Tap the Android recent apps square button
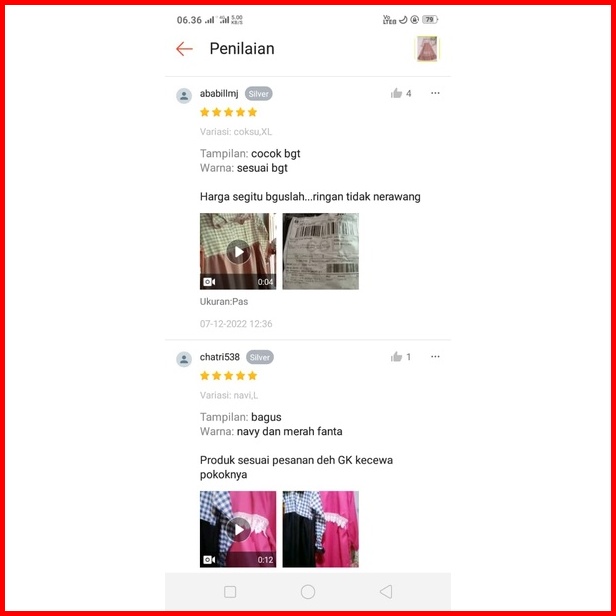This screenshot has width=616, height=616. [x=230, y=592]
